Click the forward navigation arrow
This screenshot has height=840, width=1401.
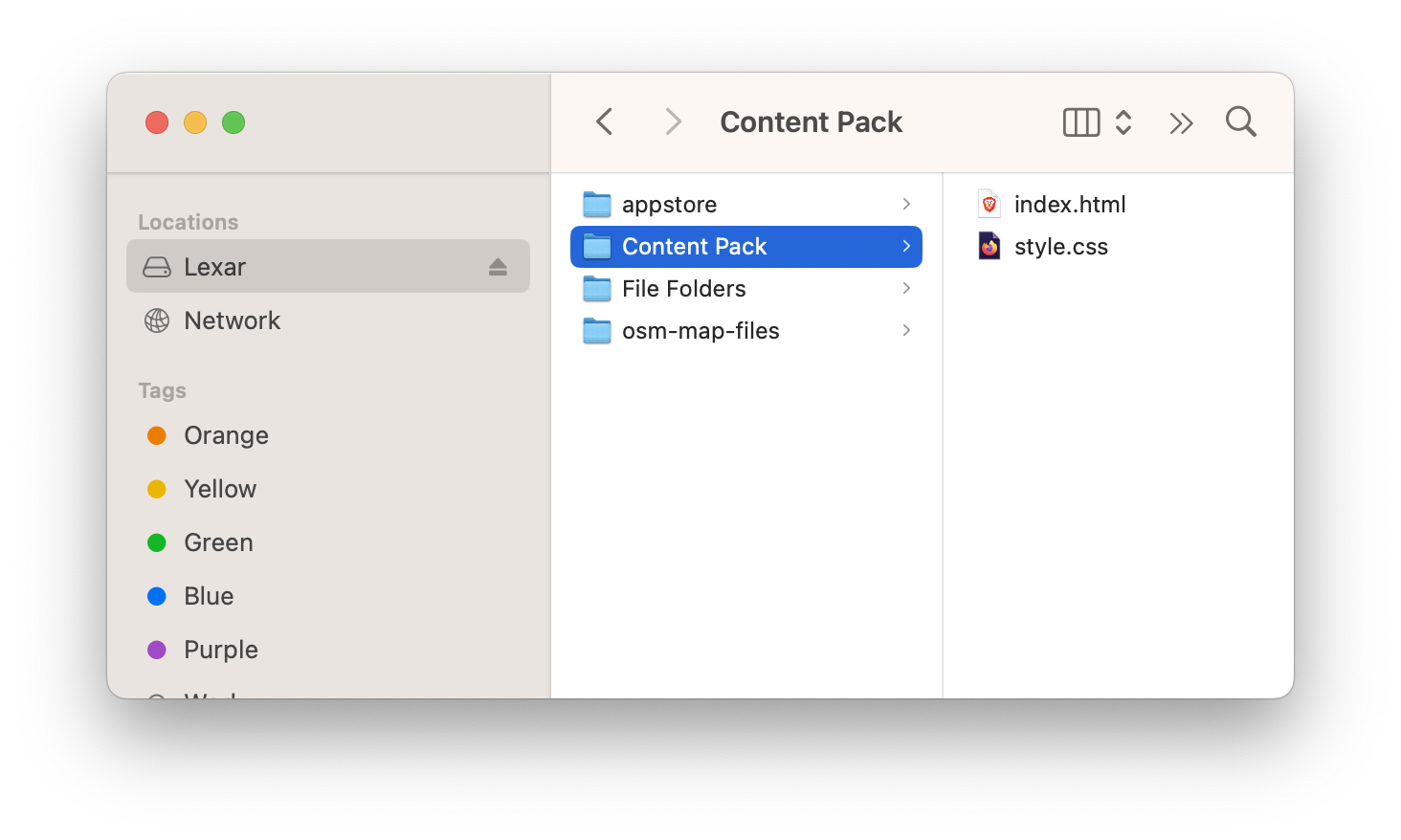coord(673,122)
